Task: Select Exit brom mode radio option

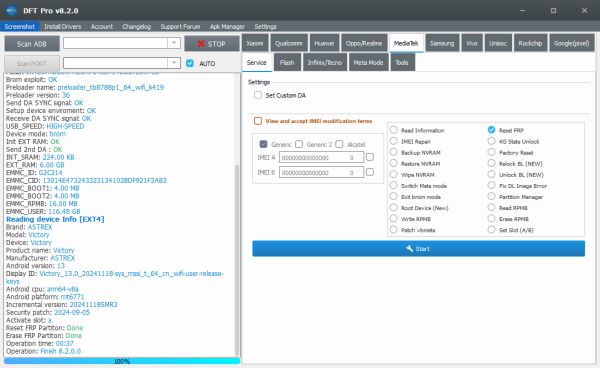Action: click(394, 197)
